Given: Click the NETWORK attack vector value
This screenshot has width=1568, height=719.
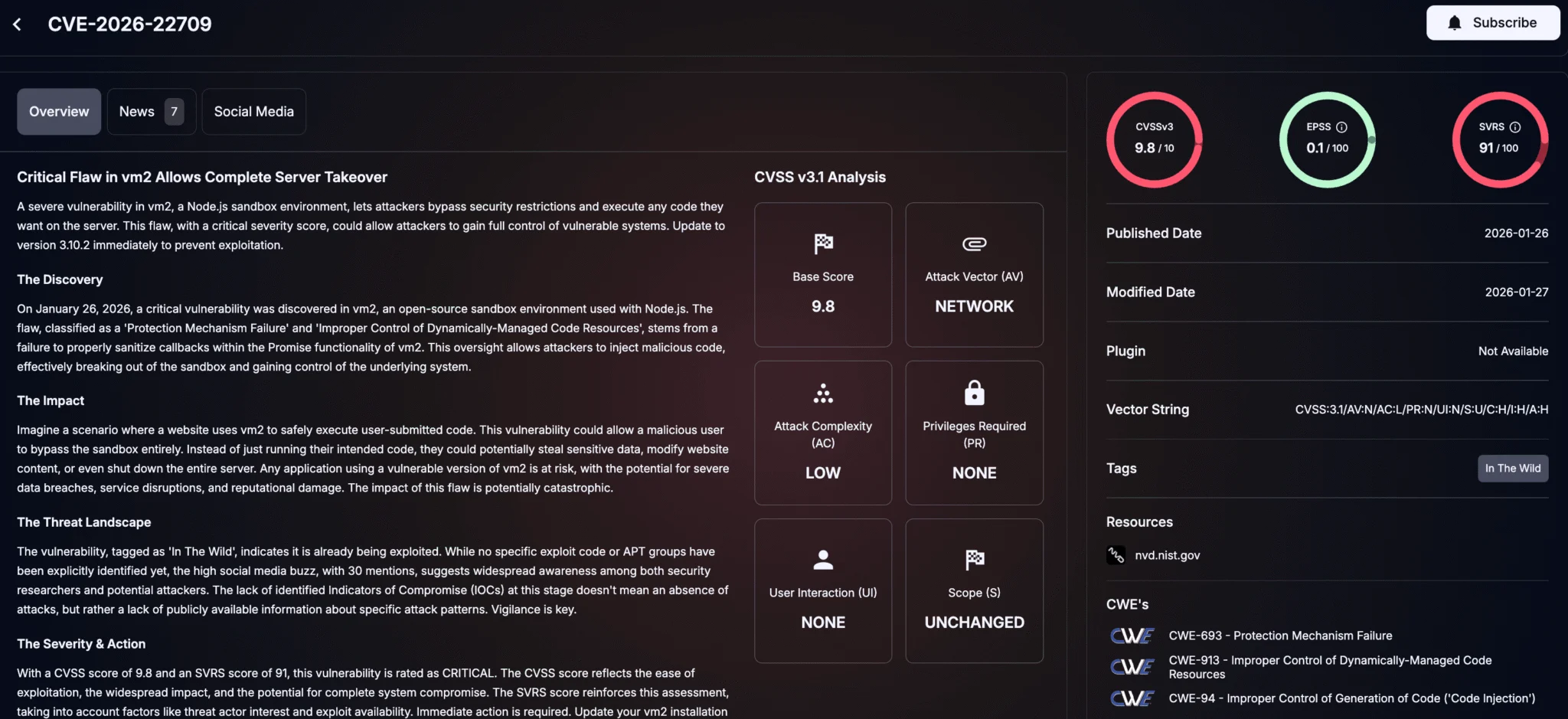Looking at the screenshot, I should pyautogui.click(x=974, y=306).
